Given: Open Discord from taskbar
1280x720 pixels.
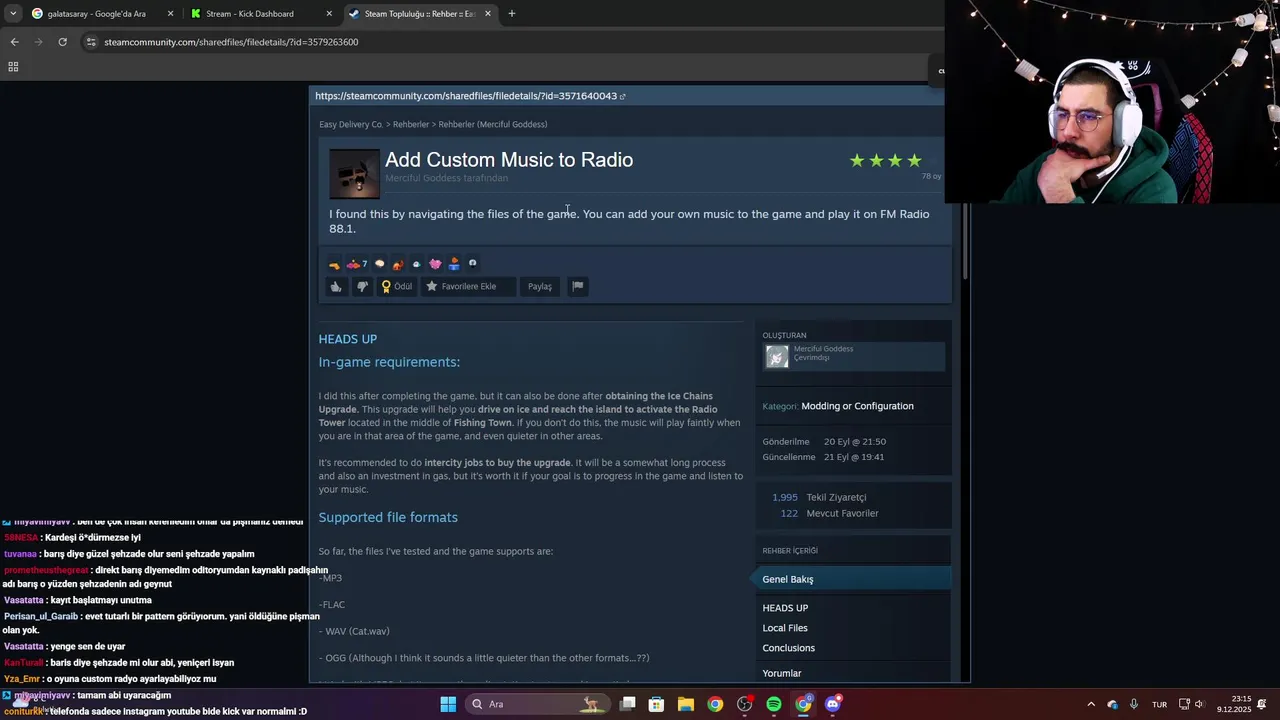Looking at the screenshot, I should coord(833,704).
